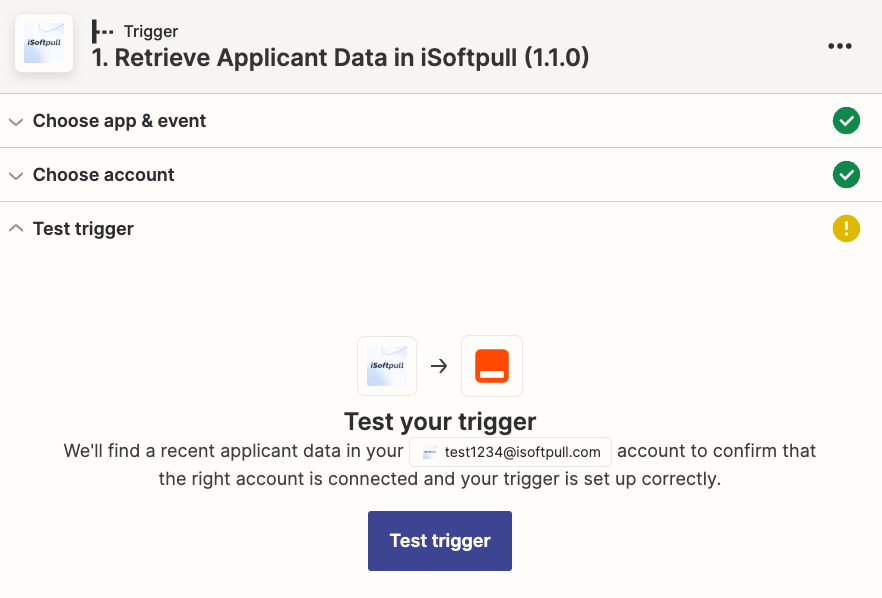Click the trigger step type icon

click(x=102, y=32)
